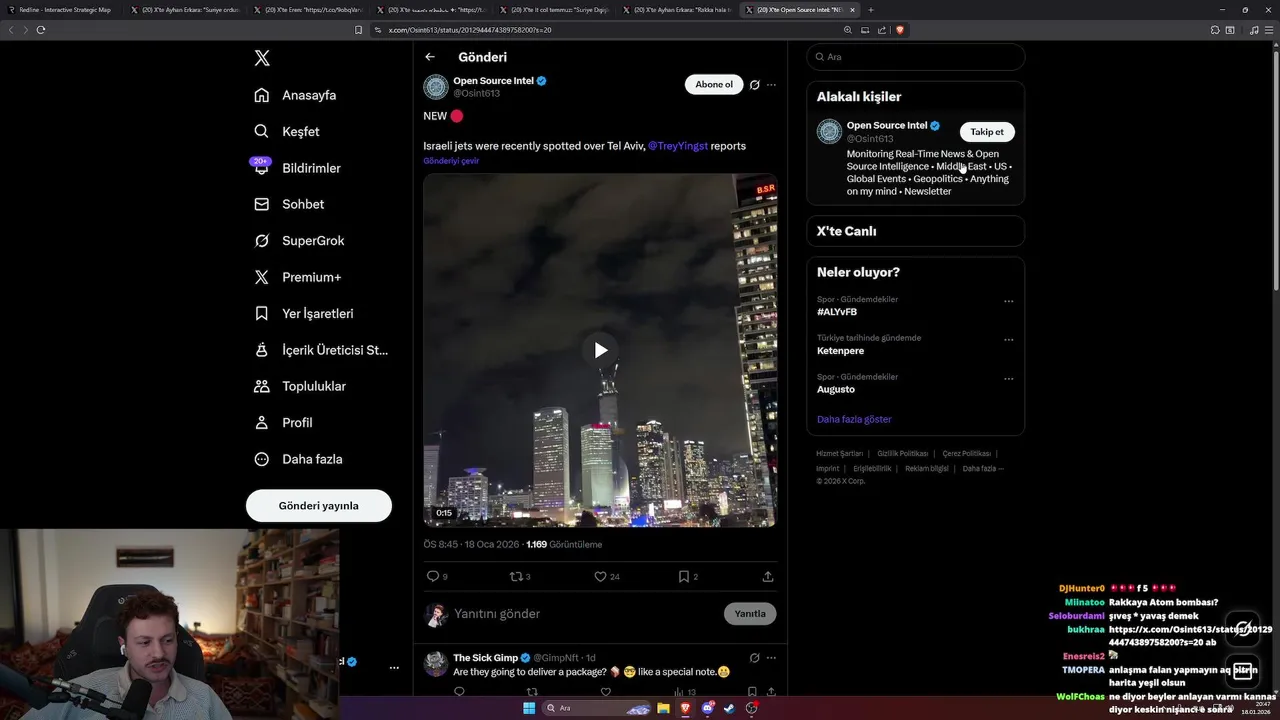Open more options for #ALYvFB trend
Viewport: 1280px width, 720px height.
click(1009, 301)
